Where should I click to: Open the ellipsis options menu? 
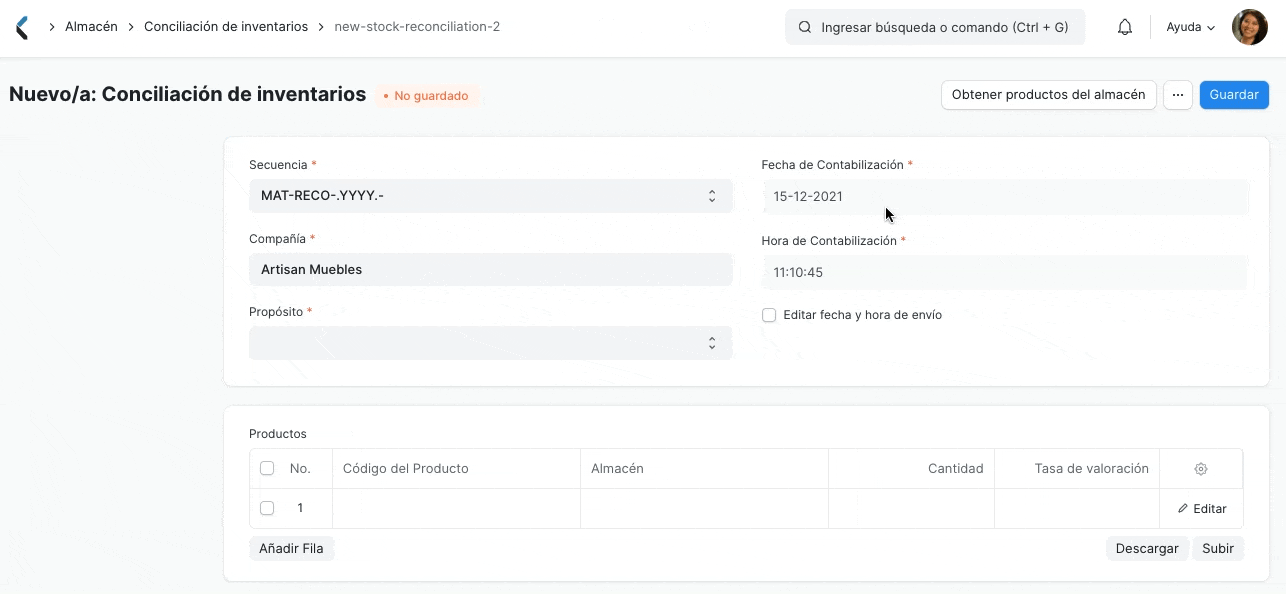pos(1178,94)
